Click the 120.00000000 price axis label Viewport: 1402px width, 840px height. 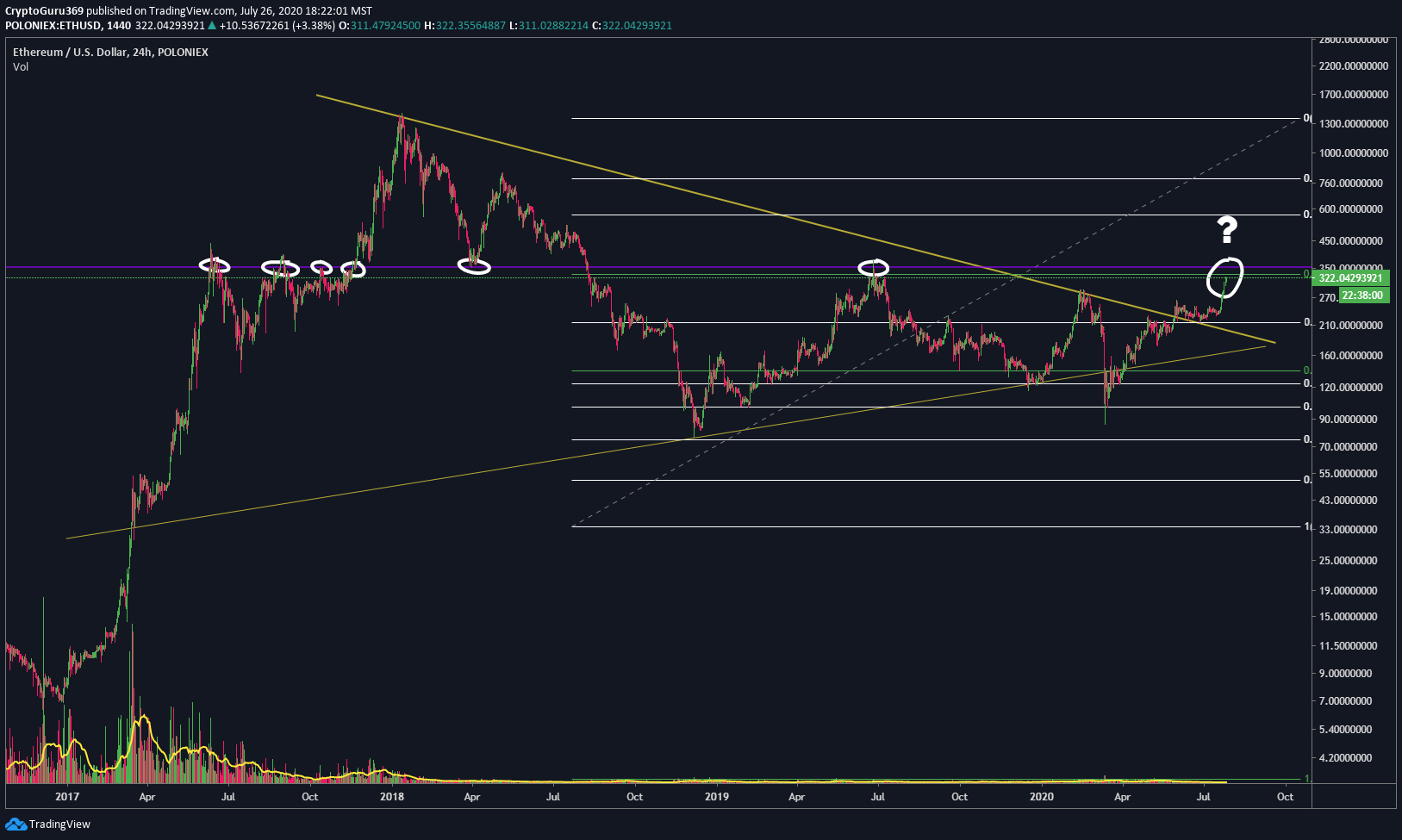click(1351, 388)
